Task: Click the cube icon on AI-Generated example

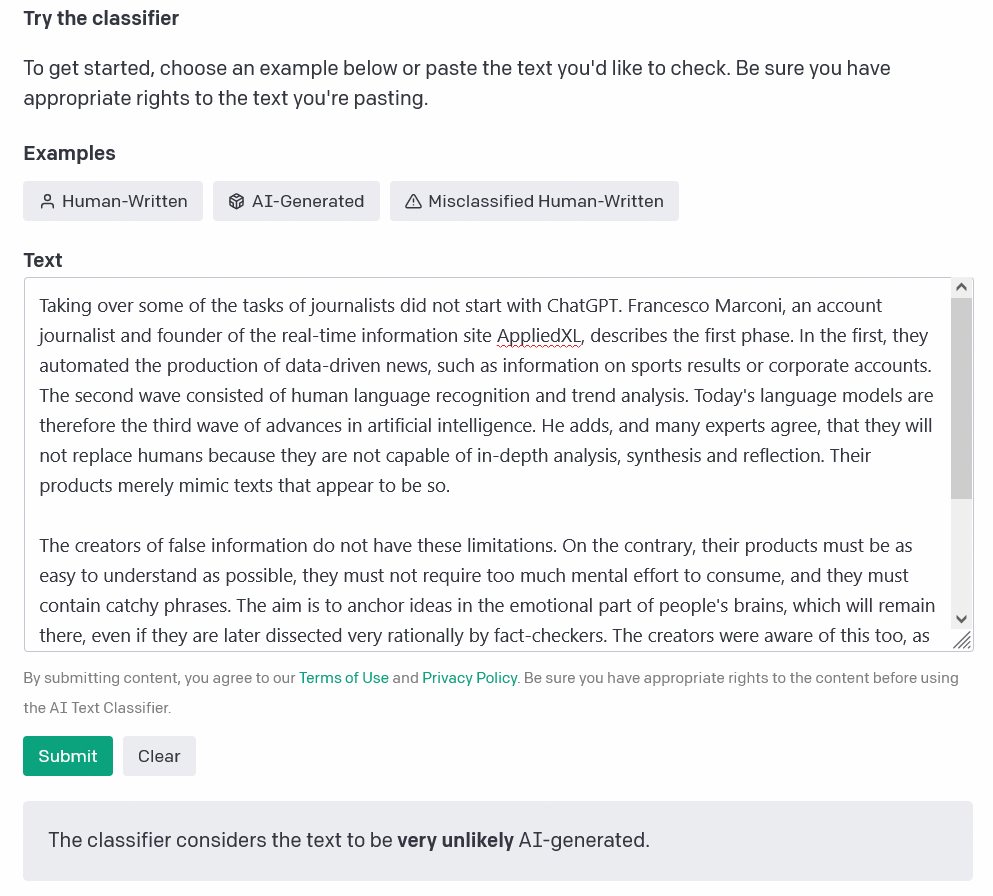Action: coord(236,201)
